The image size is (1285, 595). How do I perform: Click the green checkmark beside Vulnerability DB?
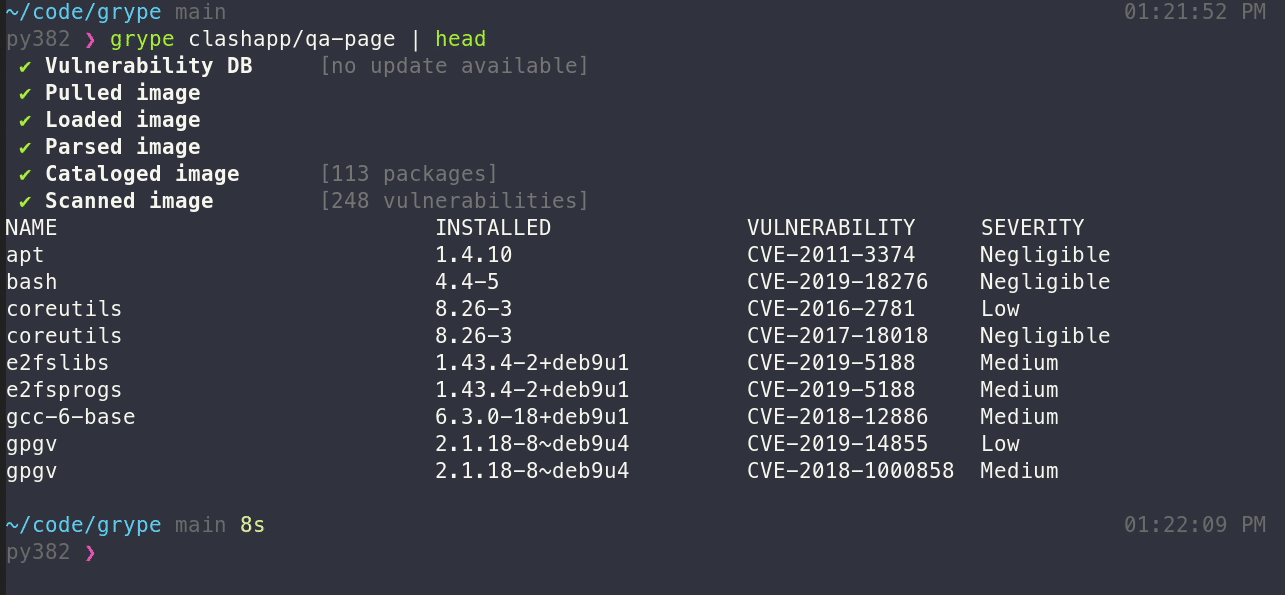(x=25, y=66)
